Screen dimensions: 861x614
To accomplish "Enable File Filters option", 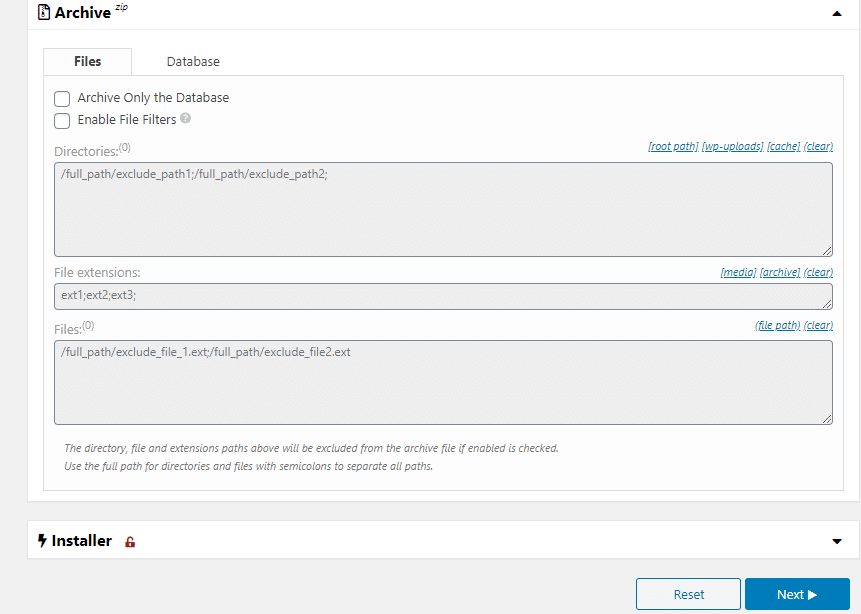I will pyautogui.click(x=61, y=120).
